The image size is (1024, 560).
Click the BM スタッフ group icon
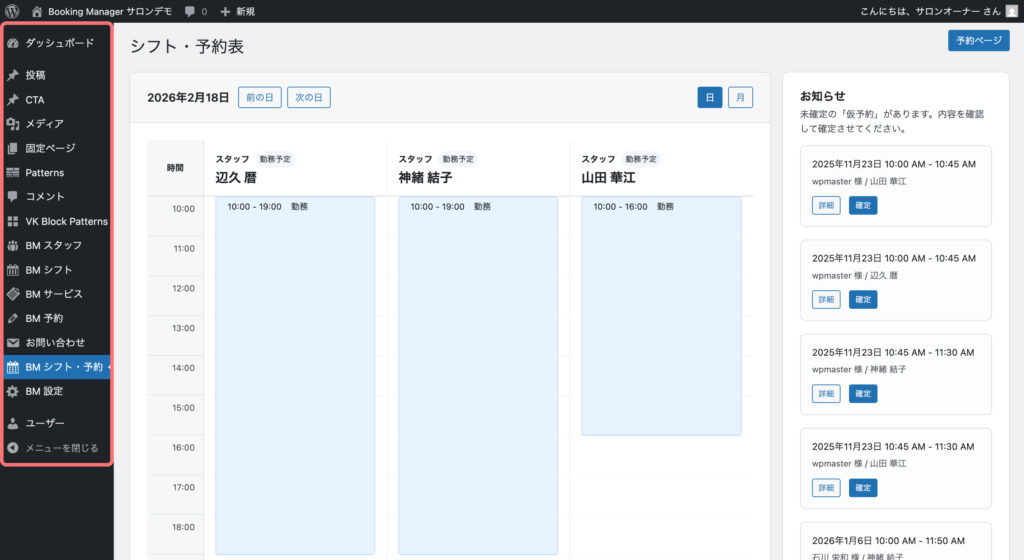tap(13, 246)
